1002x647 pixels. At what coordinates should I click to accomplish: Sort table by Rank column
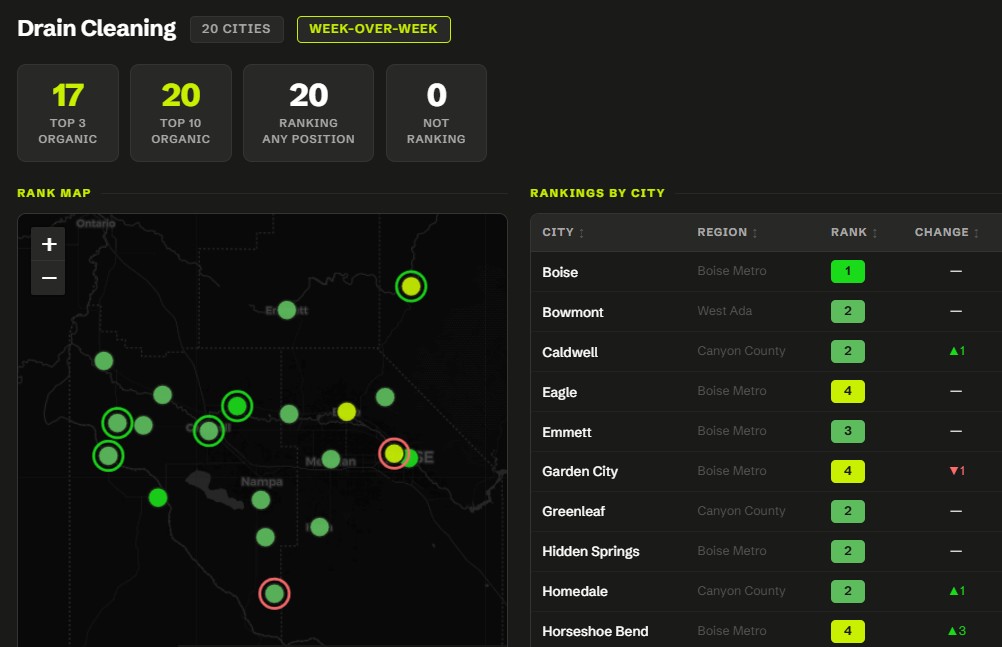point(854,232)
